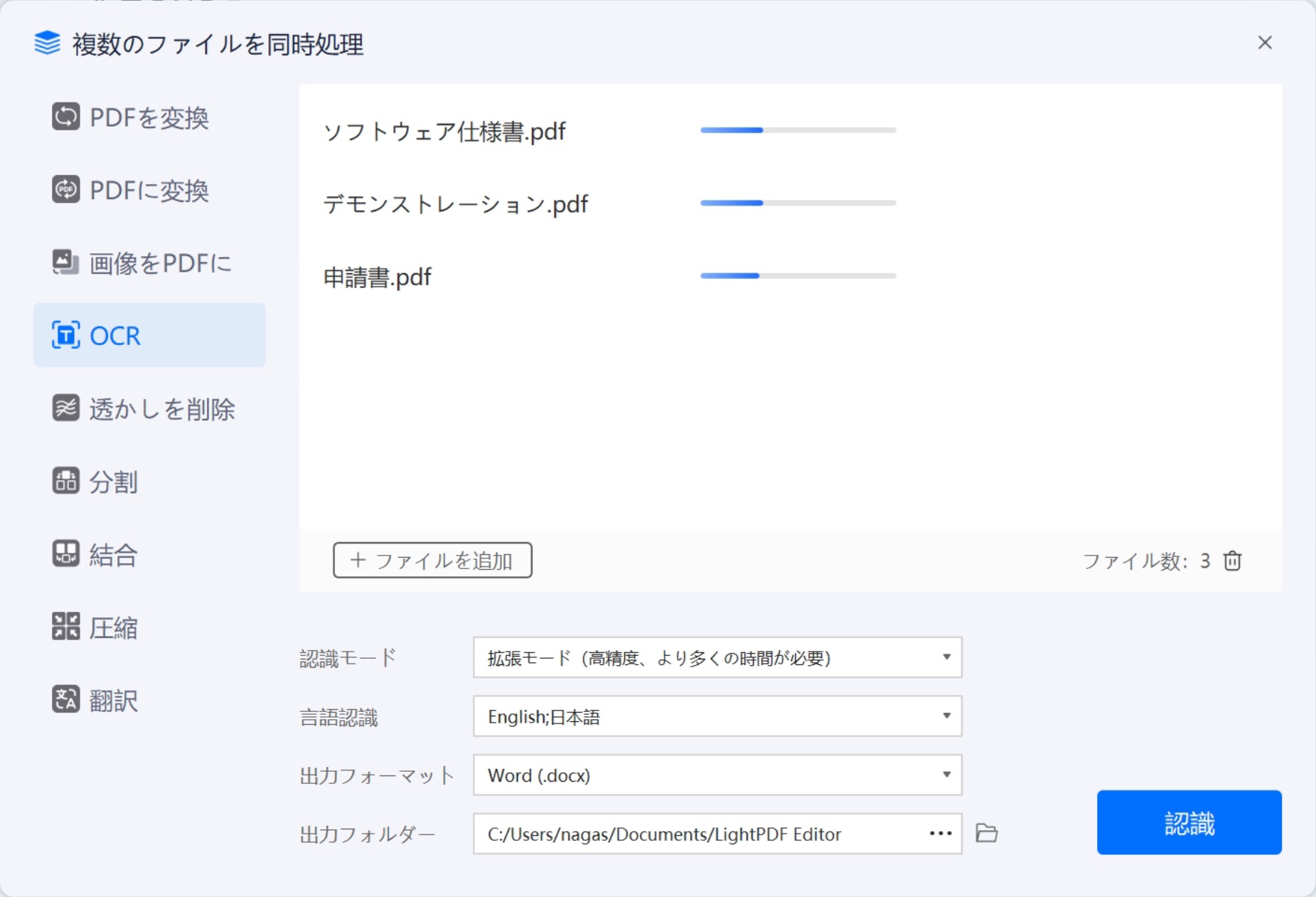The image size is (1316, 897).
Task: Click the 圧縮 compress icon
Action: coord(65,627)
